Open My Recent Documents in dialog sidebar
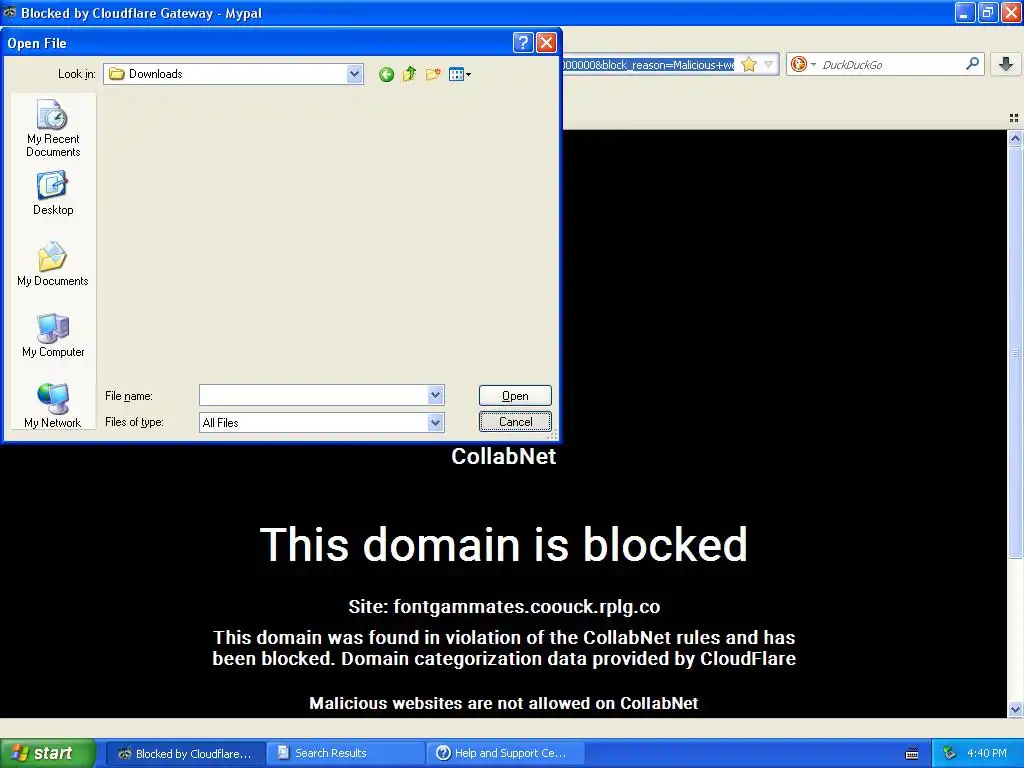Viewport: 1024px width, 768px height. pyautogui.click(x=53, y=128)
